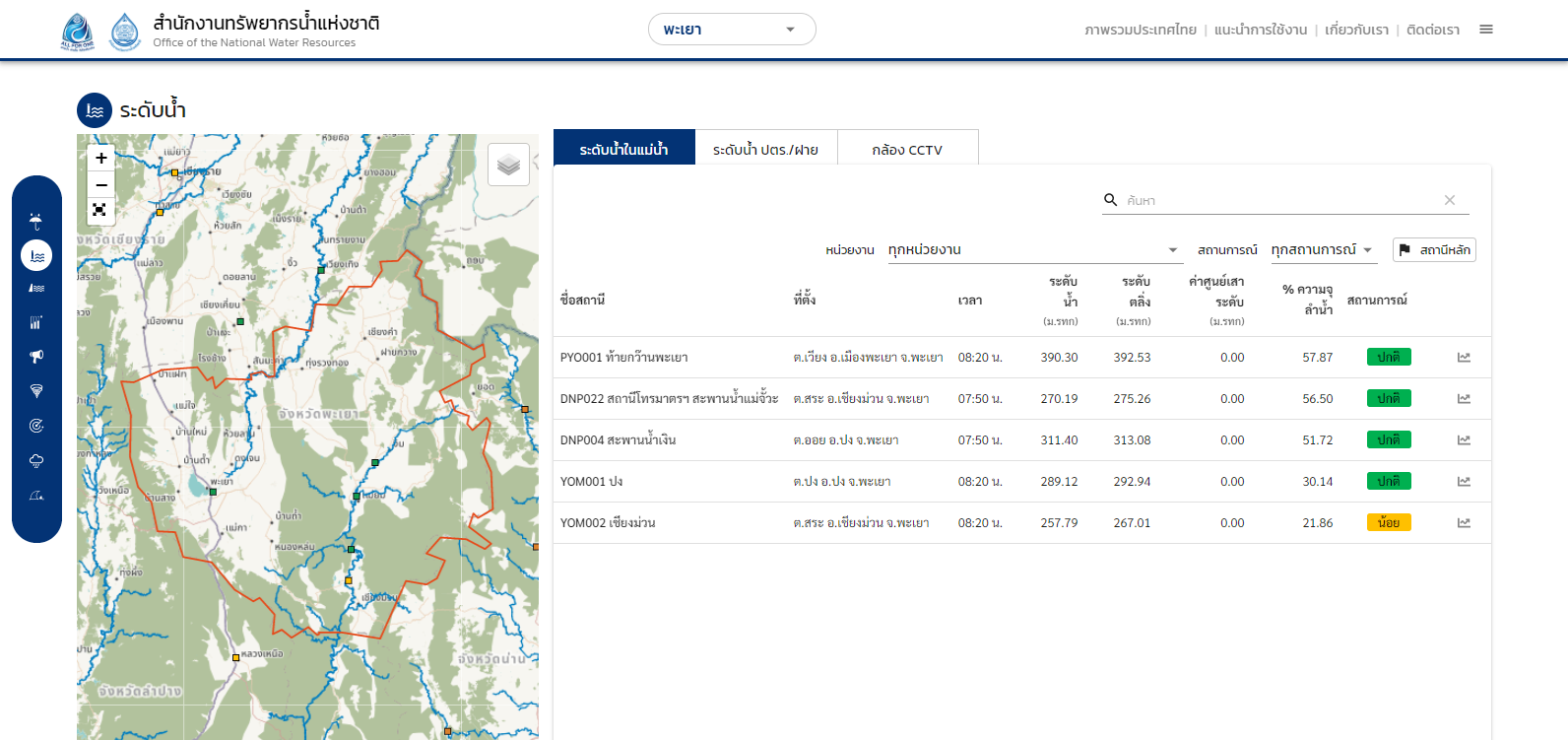This screenshot has height=740, width=1568.
Task: Open the map layers selector
Action: 508,165
